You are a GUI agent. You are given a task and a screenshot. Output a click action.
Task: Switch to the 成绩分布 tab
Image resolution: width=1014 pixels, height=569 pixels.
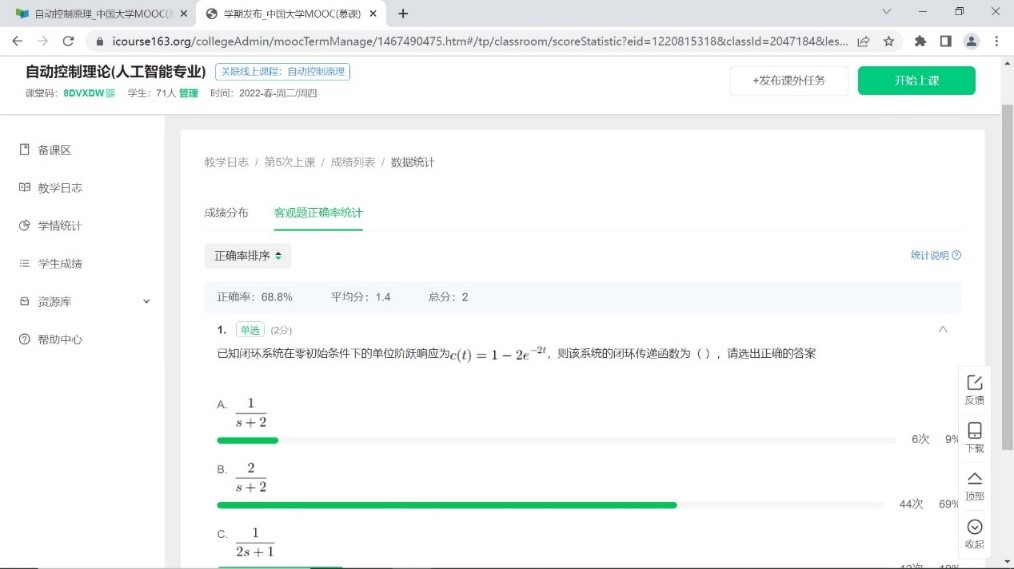pos(226,213)
